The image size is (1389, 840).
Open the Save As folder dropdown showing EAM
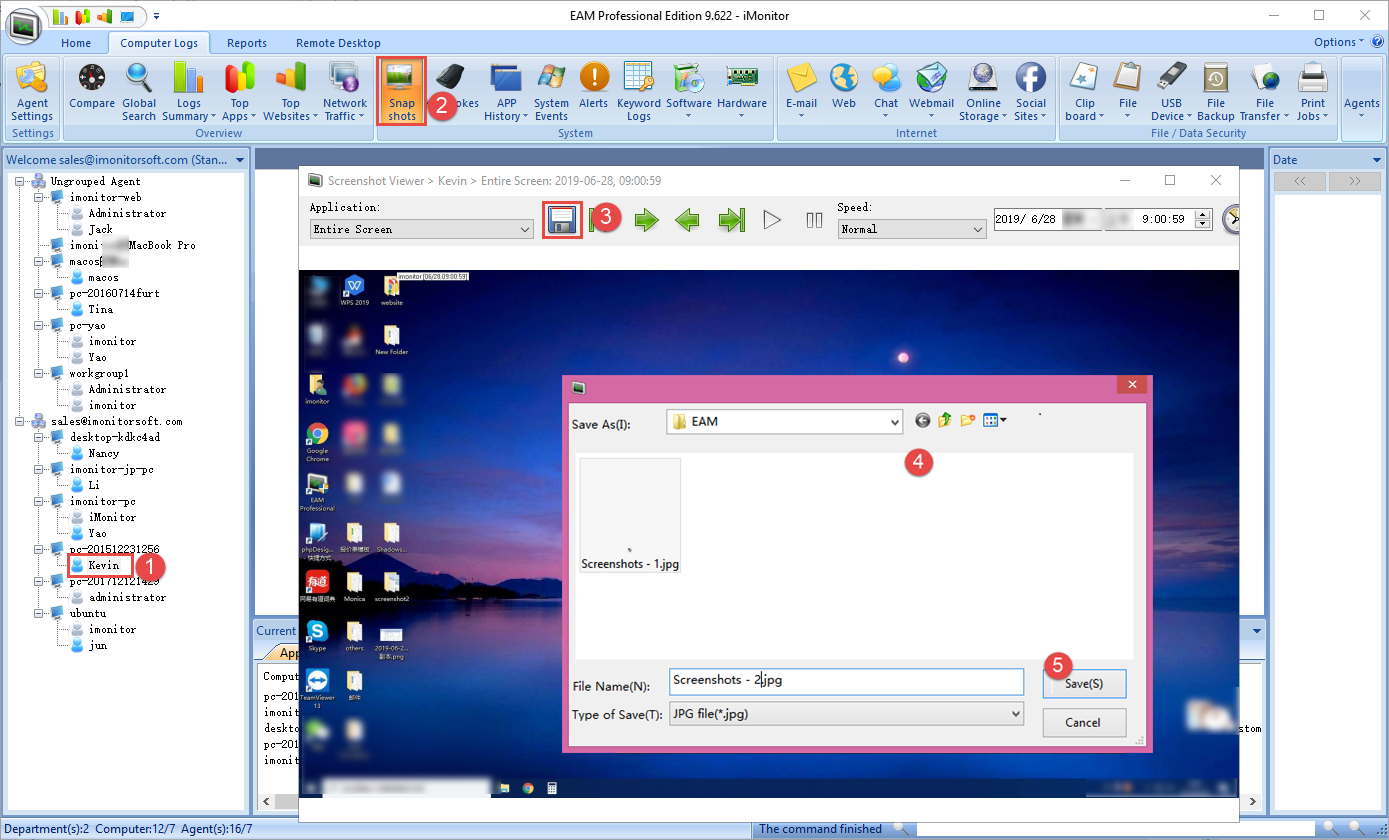tap(785, 421)
